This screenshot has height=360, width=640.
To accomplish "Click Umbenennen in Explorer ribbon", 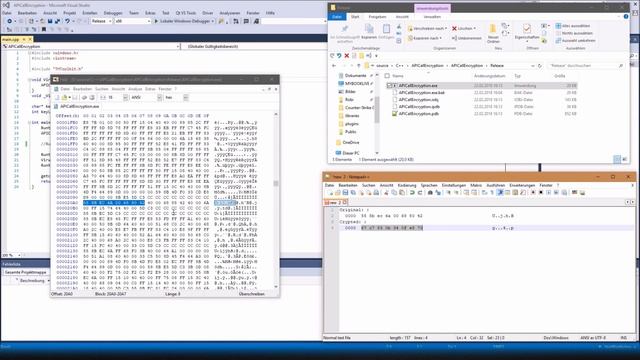I will point(466,38).
